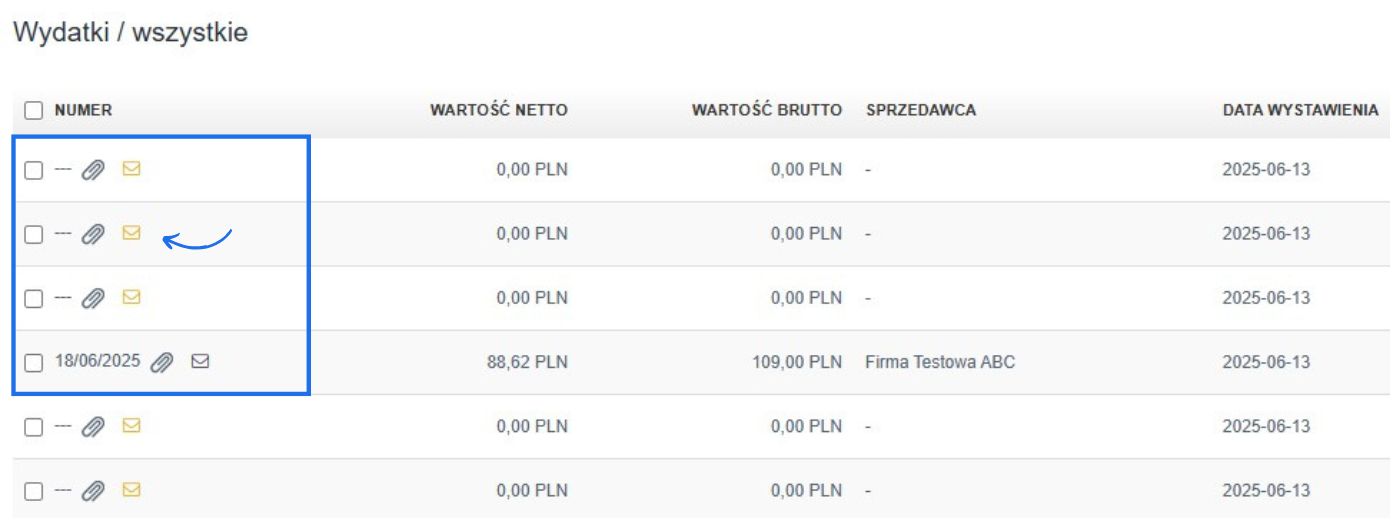
Task: Sort by the DATA WYSTAWIENIA column header
Action: coord(1300,110)
